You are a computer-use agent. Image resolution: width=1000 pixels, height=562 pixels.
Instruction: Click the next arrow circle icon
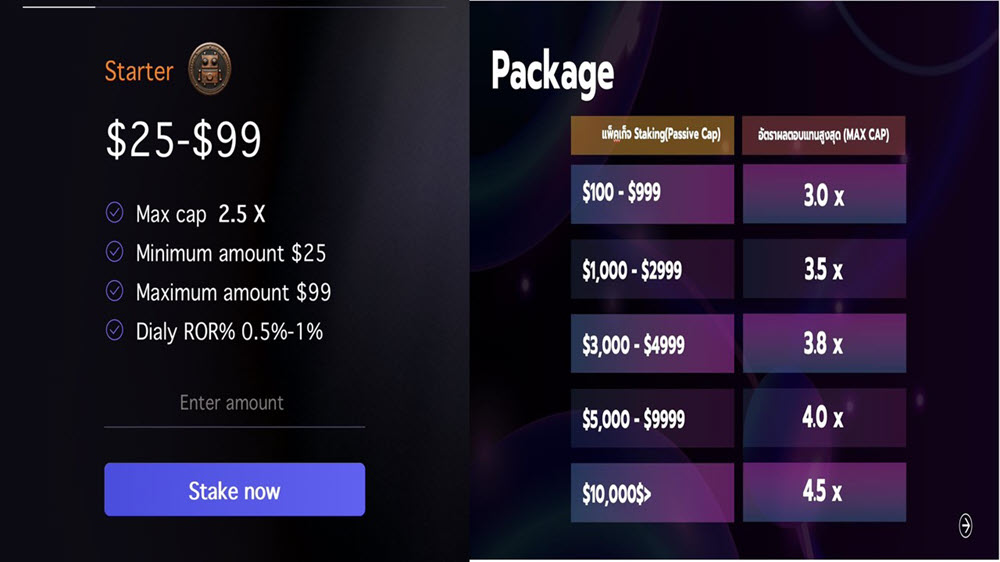pos(965,526)
